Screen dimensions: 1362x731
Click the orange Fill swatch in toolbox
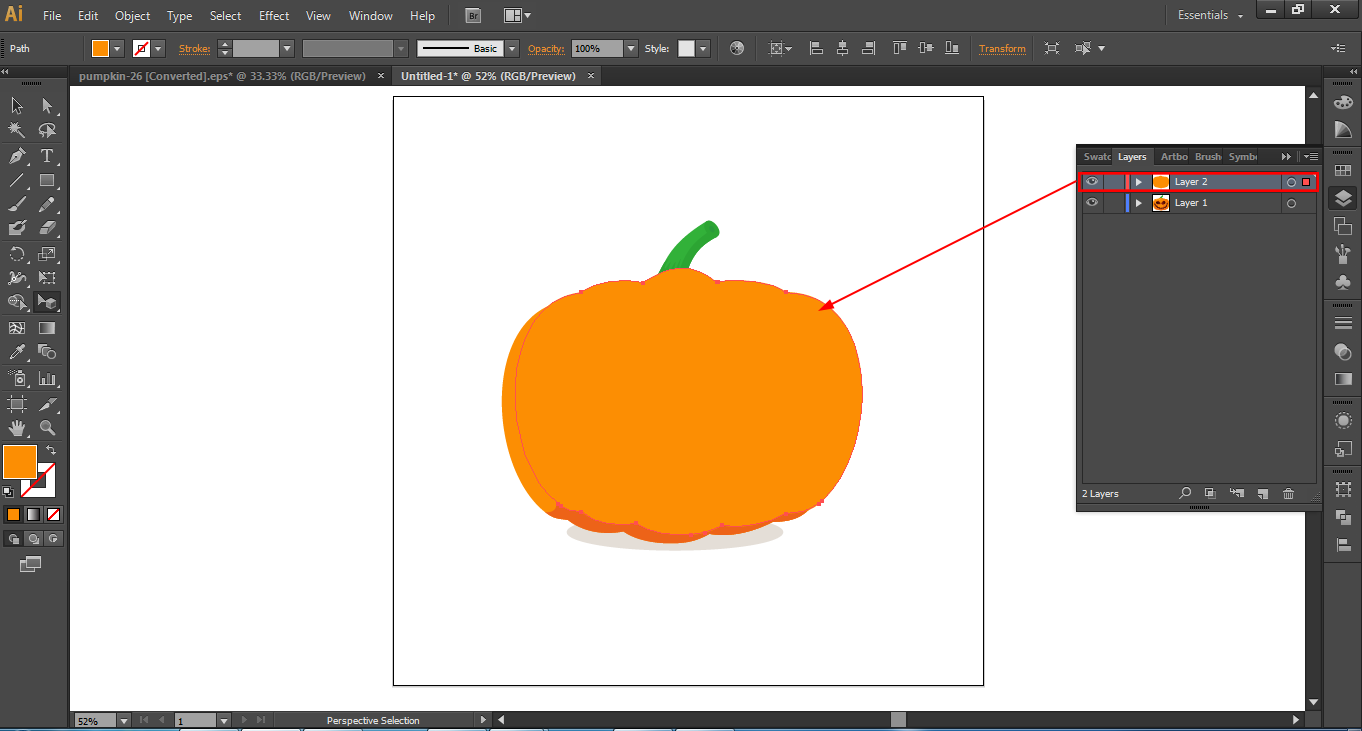[20, 461]
